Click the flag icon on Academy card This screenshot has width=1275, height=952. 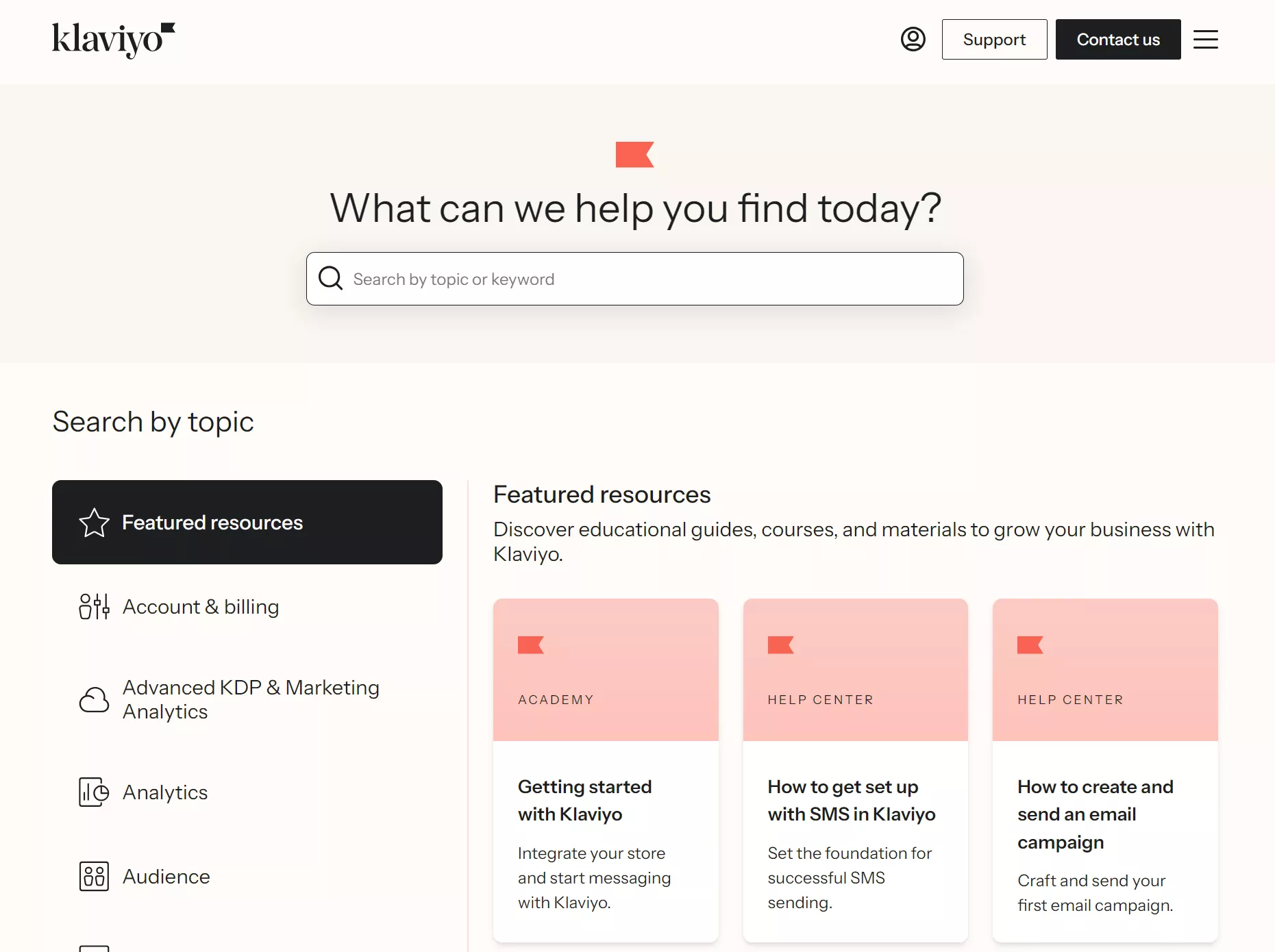coord(531,645)
